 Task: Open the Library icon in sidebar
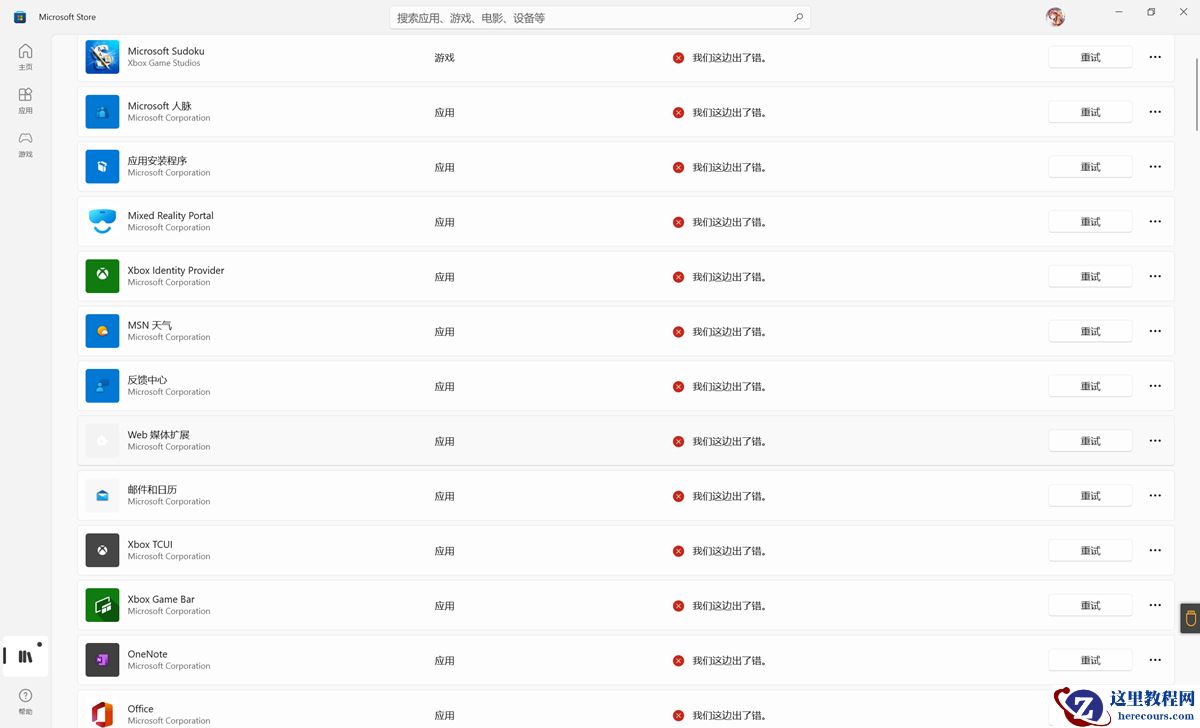[25, 656]
